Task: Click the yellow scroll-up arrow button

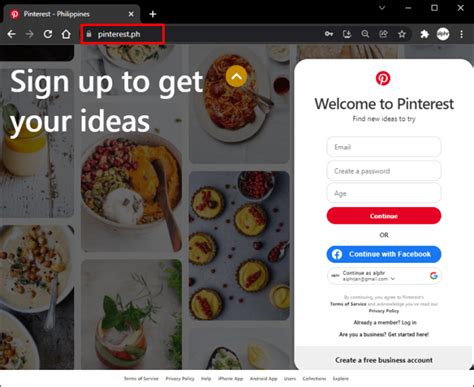Action: 236,76
